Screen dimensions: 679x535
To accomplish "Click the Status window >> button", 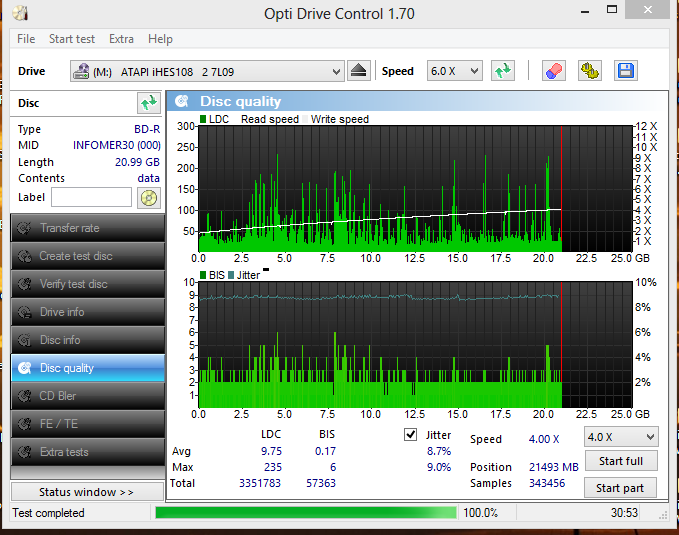I will pos(87,492).
